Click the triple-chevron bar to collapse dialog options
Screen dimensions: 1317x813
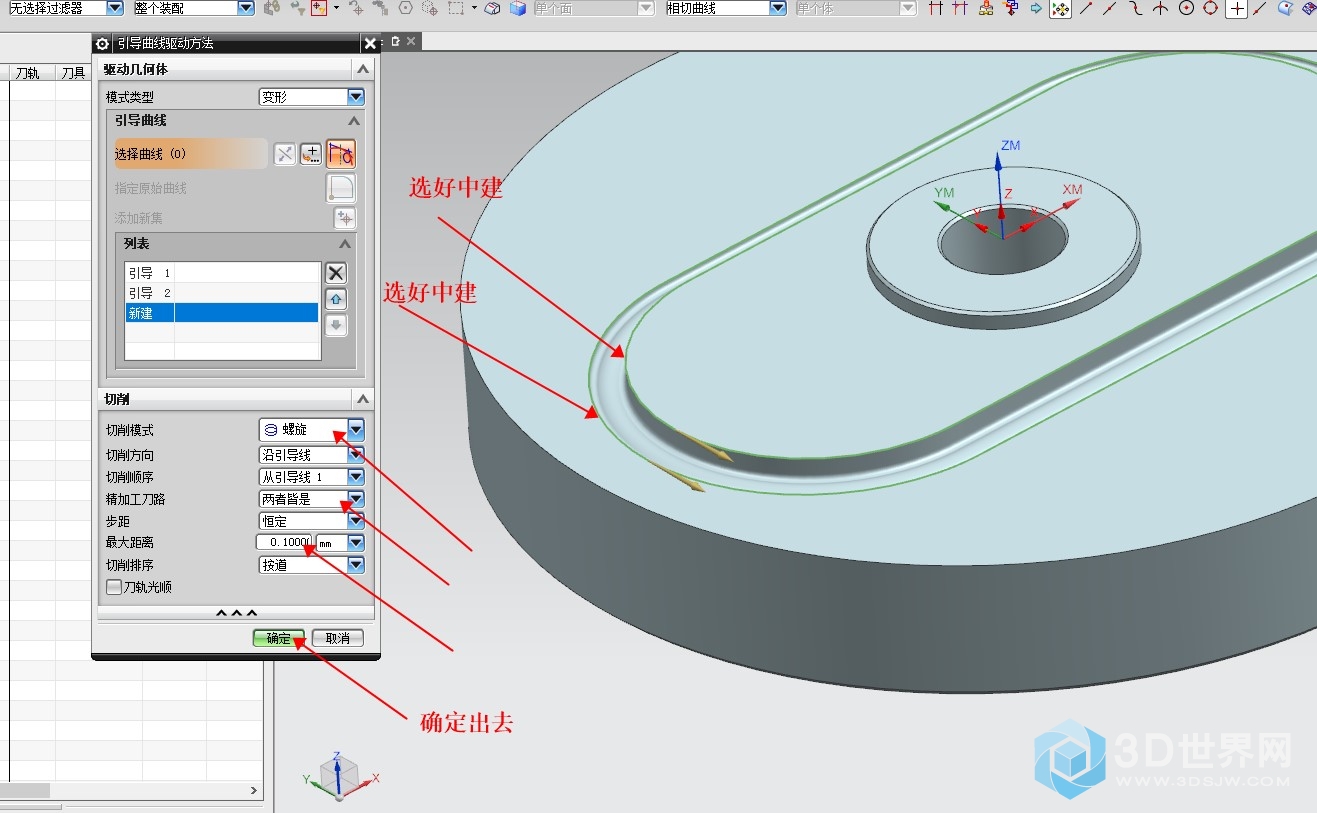point(236,613)
